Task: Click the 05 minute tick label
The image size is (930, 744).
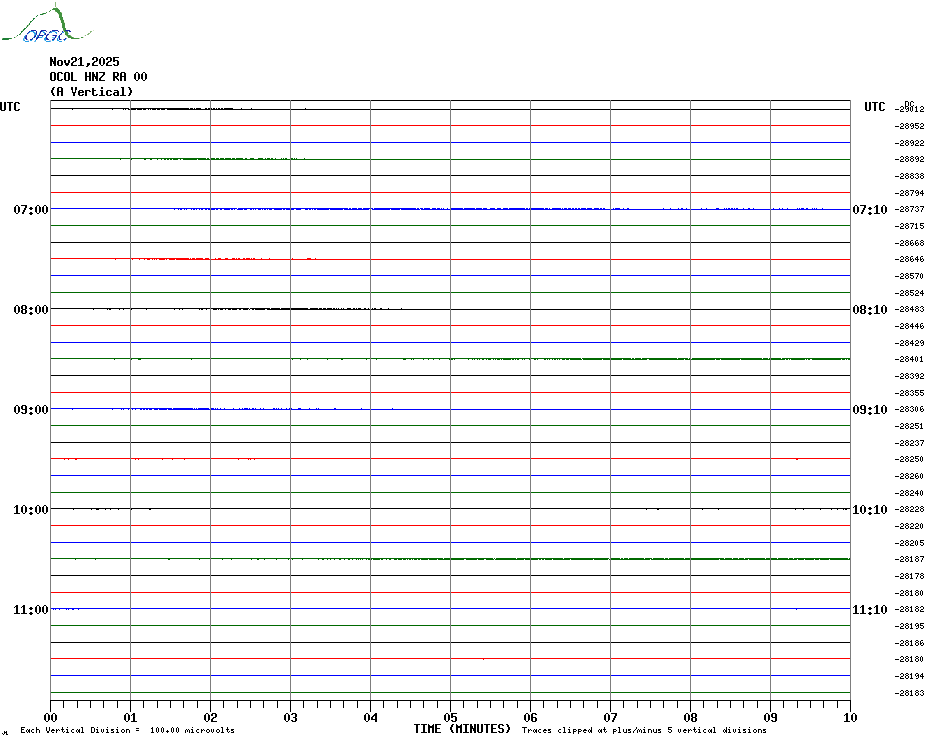Action: [x=450, y=717]
